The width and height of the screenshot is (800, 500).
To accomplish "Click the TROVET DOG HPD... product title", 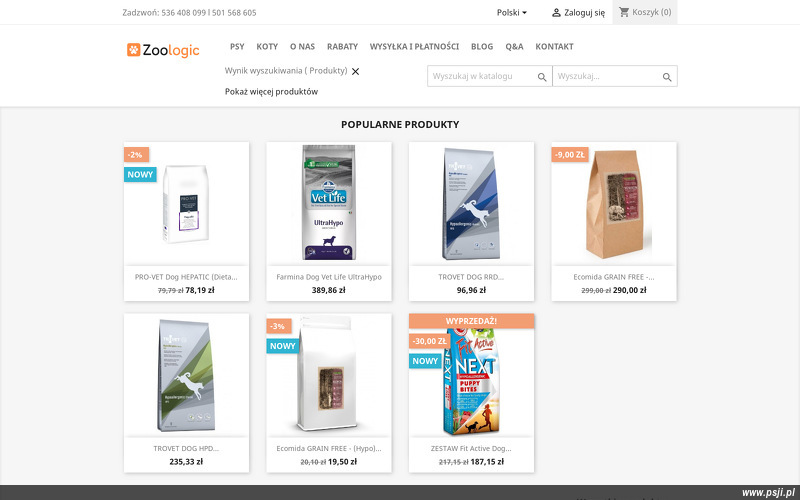I will (x=186, y=448).
